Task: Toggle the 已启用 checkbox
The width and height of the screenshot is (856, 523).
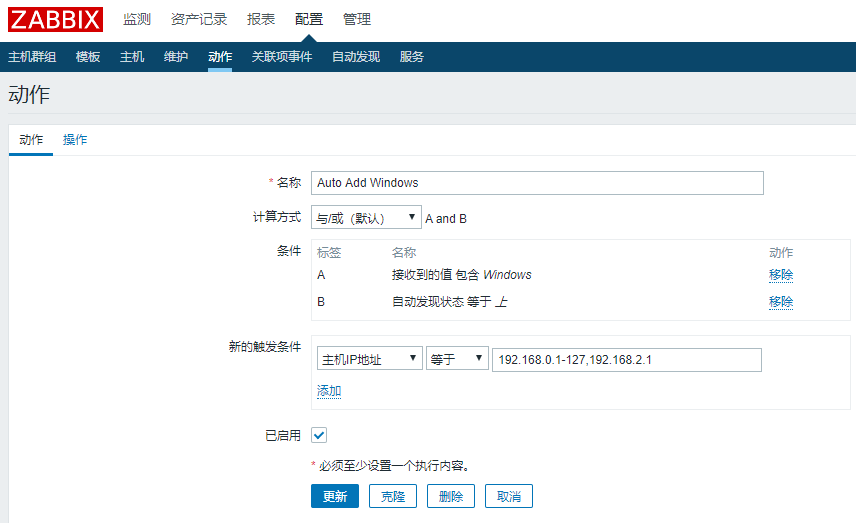Action: (x=319, y=435)
